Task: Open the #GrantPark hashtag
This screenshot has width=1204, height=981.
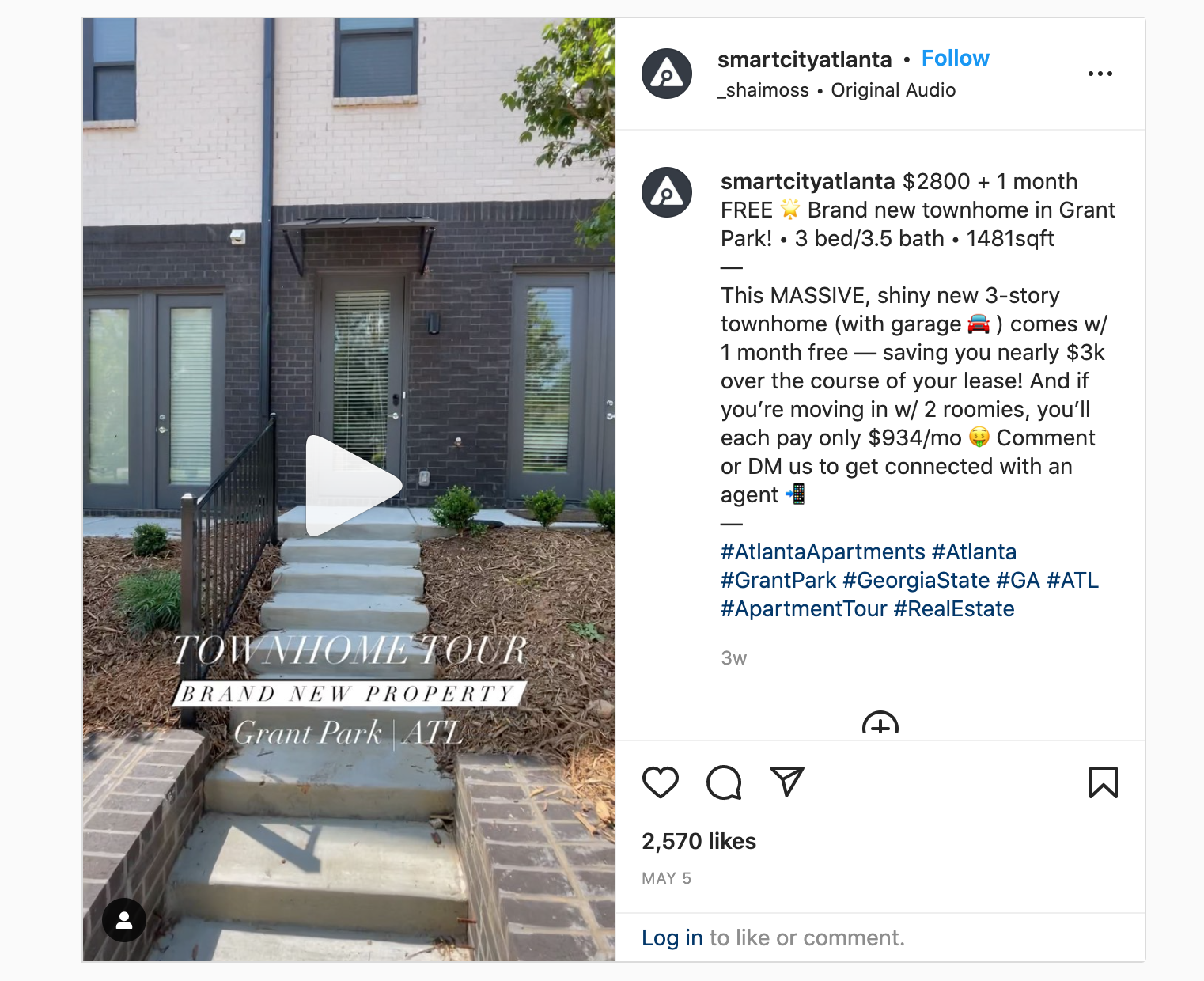Action: [778, 580]
